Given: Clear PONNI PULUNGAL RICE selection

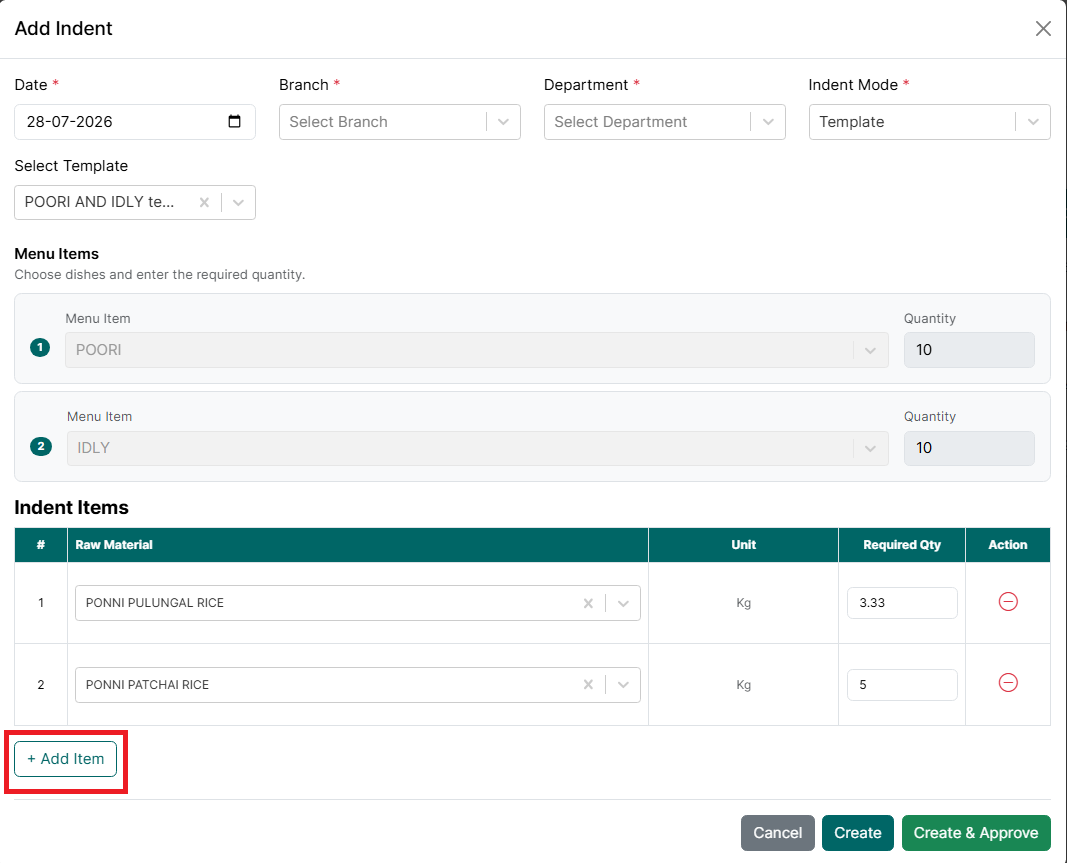Looking at the screenshot, I should point(588,603).
